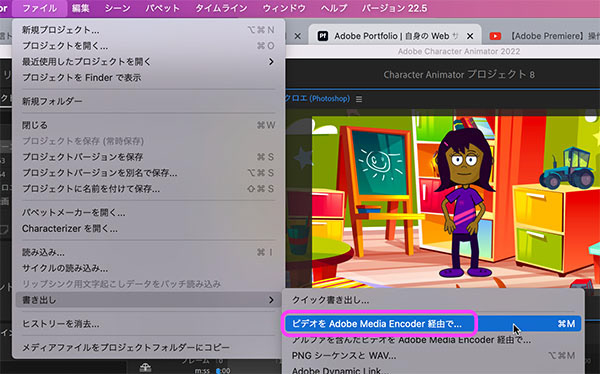Choose PNG シーケンスと WAV...
The width and height of the screenshot is (600, 374).
pyautogui.click(x=433, y=356)
